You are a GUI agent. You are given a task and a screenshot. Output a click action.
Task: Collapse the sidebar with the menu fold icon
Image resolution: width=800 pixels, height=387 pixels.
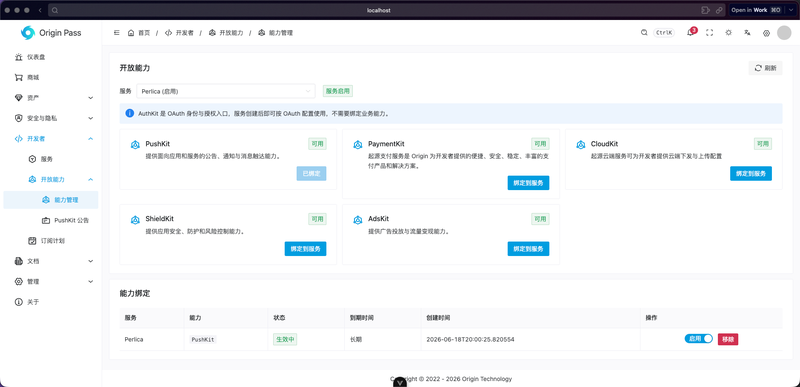pyautogui.click(x=116, y=33)
